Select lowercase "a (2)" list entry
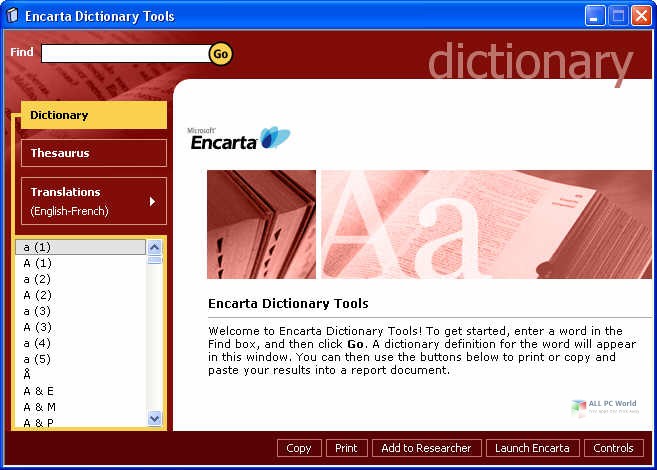 coord(80,279)
